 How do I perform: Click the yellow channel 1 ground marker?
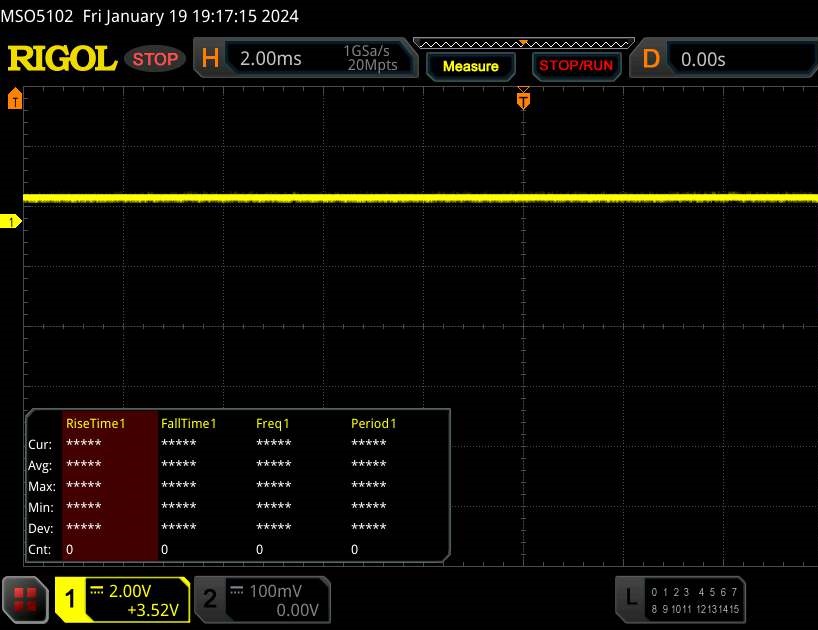point(10,222)
